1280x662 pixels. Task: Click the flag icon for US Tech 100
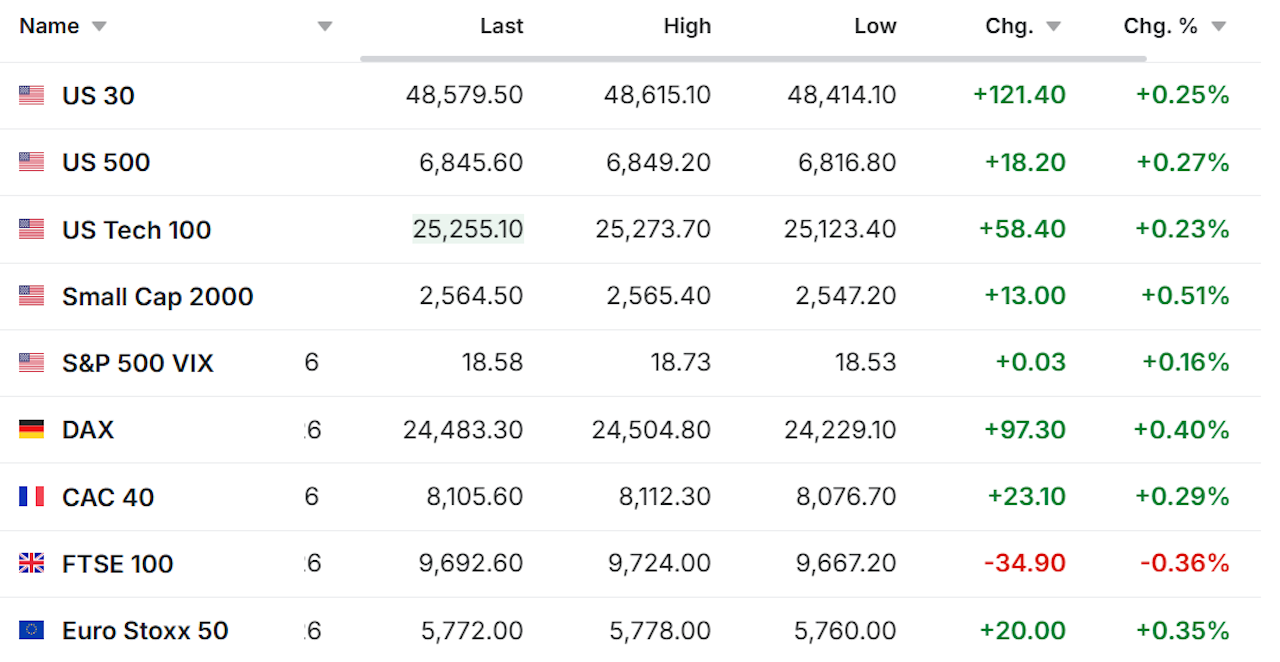[31, 229]
